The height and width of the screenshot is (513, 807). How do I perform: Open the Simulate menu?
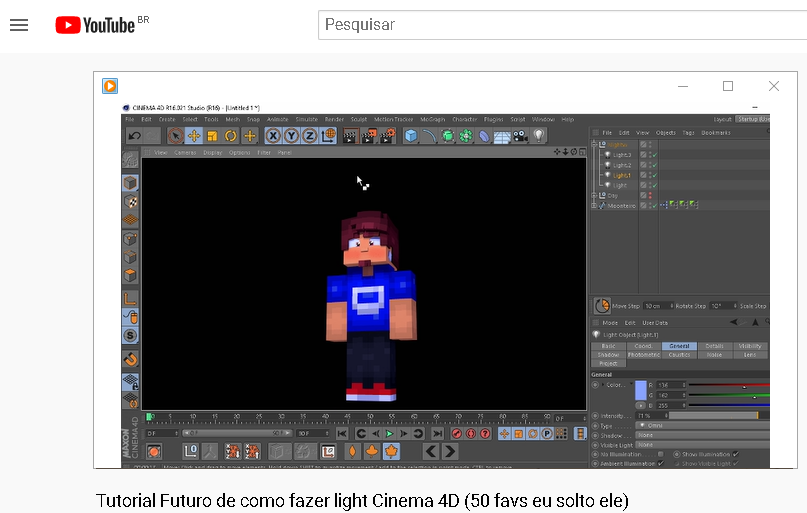pyautogui.click(x=307, y=119)
